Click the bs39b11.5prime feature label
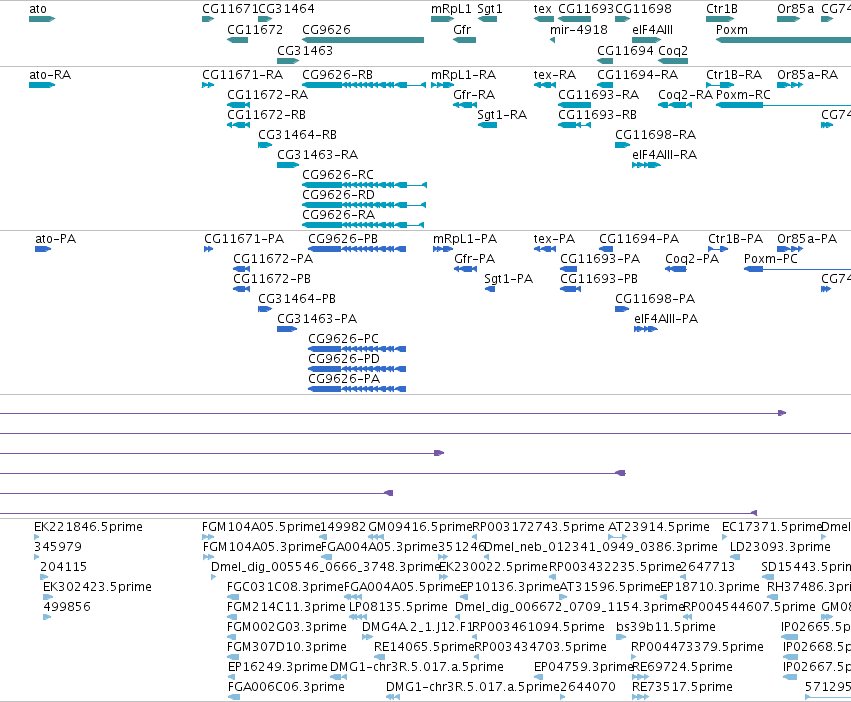 point(665,627)
